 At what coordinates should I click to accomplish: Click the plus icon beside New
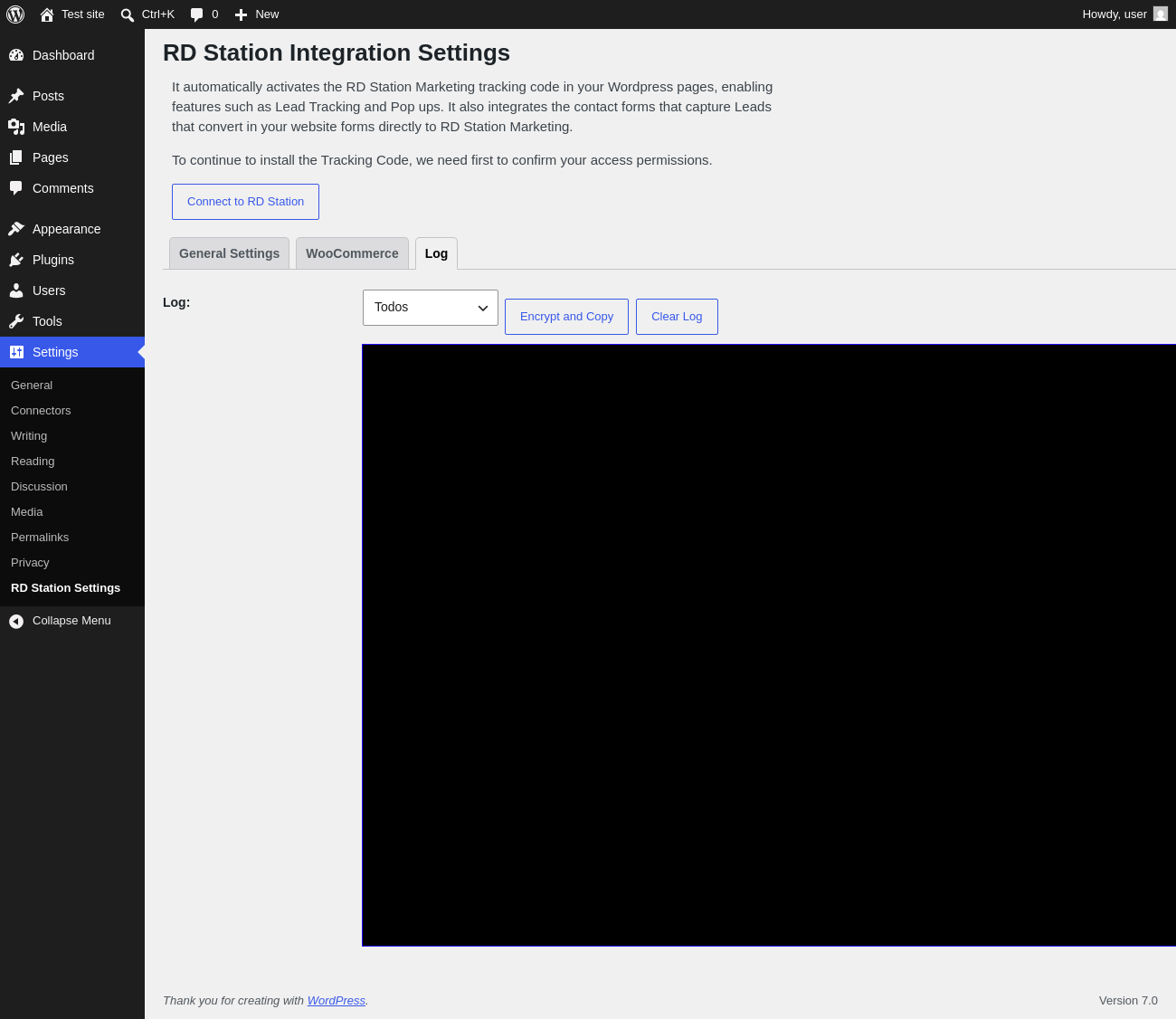pyautogui.click(x=241, y=14)
